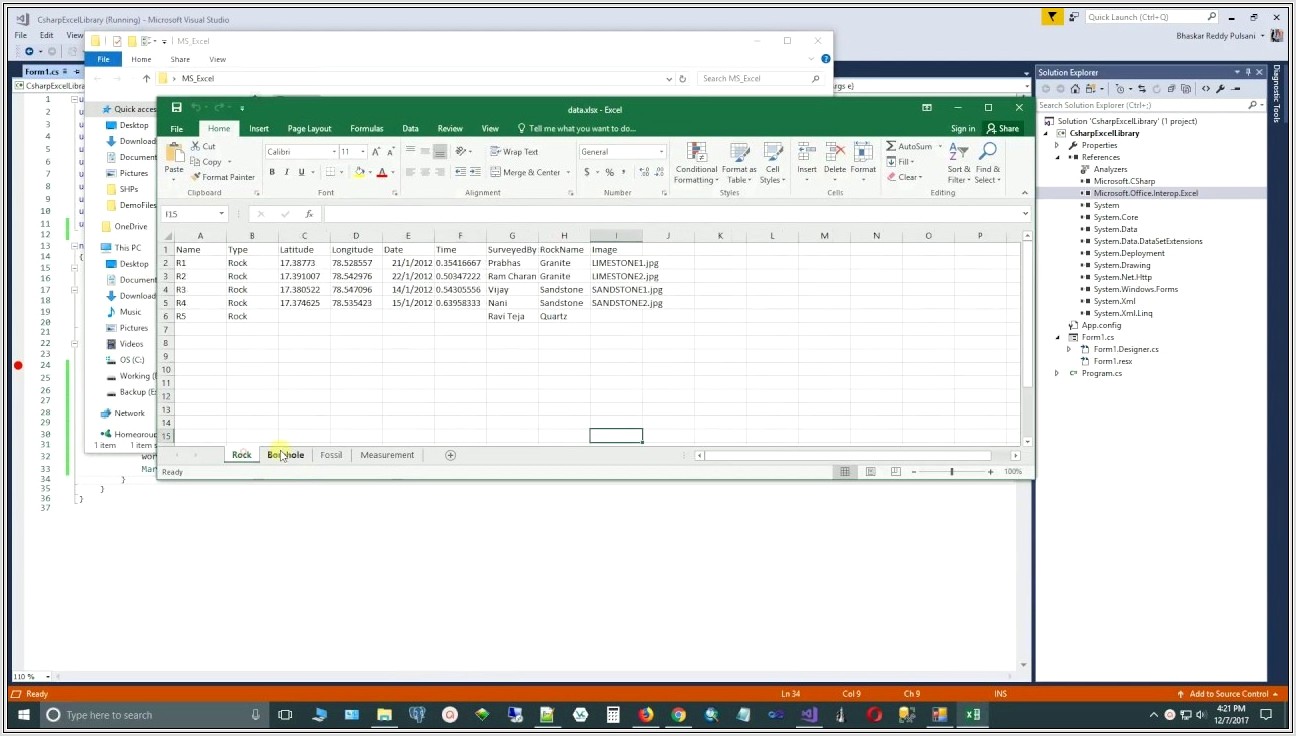Screen dimensions: 1296x736
Task: Open the font size 11 dropdown
Action: tap(362, 152)
